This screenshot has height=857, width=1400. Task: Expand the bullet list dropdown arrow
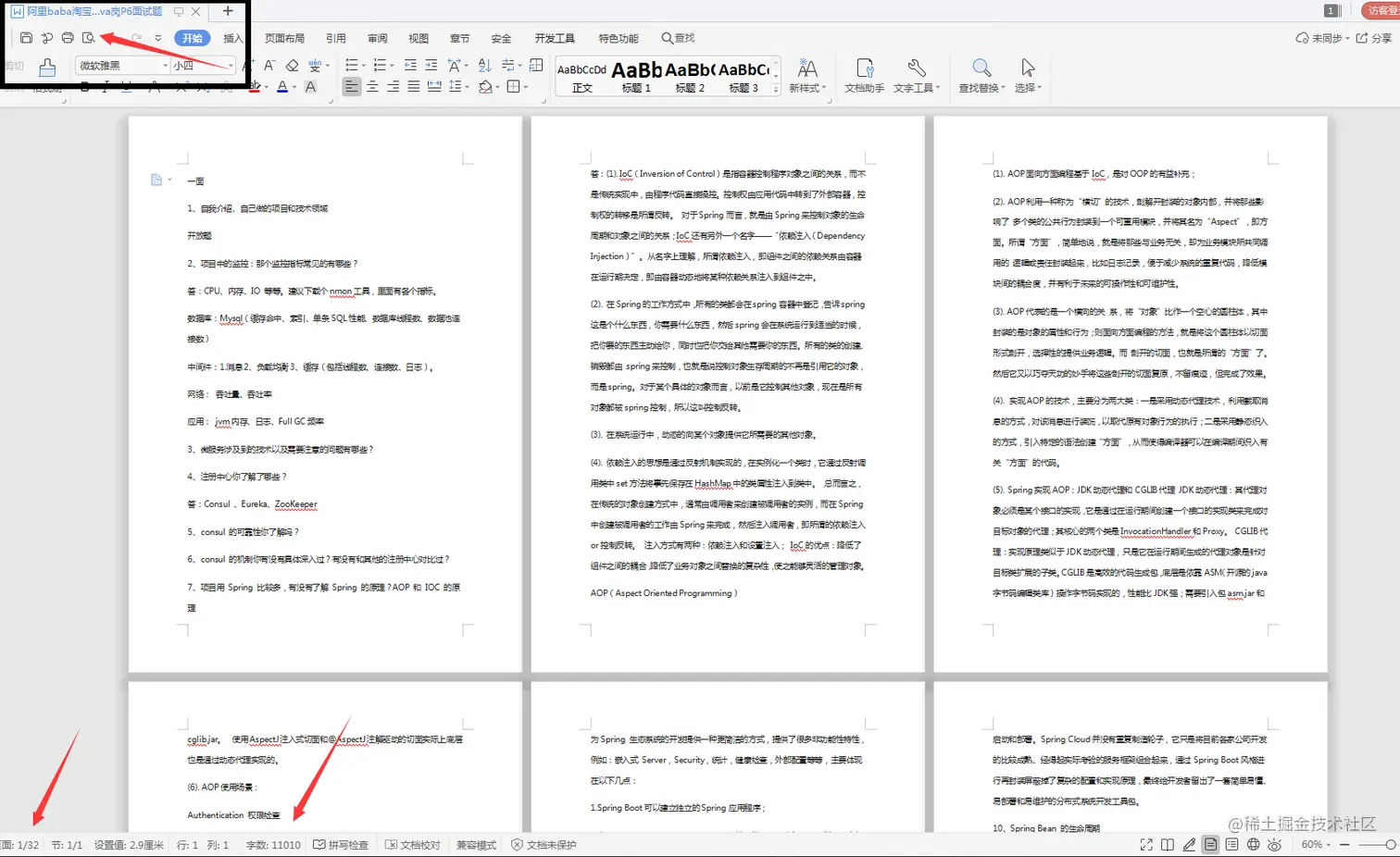(364, 66)
